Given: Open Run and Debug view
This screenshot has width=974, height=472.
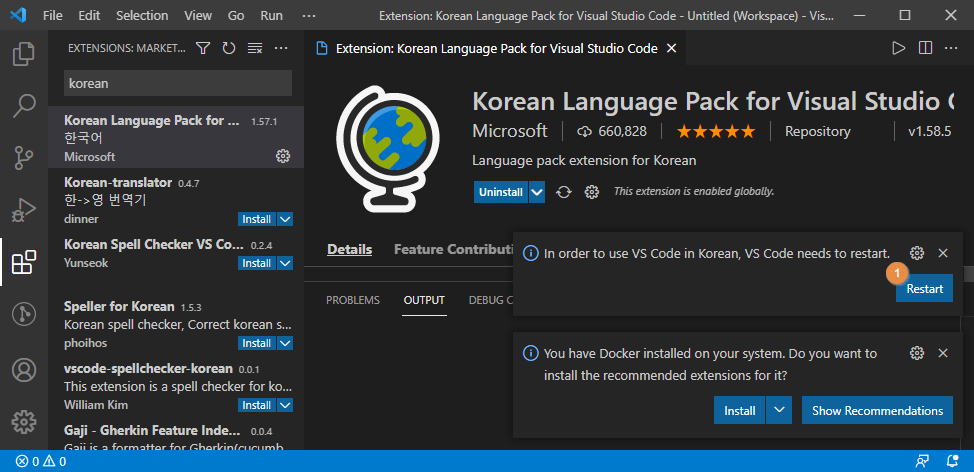Looking at the screenshot, I should (x=24, y=211).
